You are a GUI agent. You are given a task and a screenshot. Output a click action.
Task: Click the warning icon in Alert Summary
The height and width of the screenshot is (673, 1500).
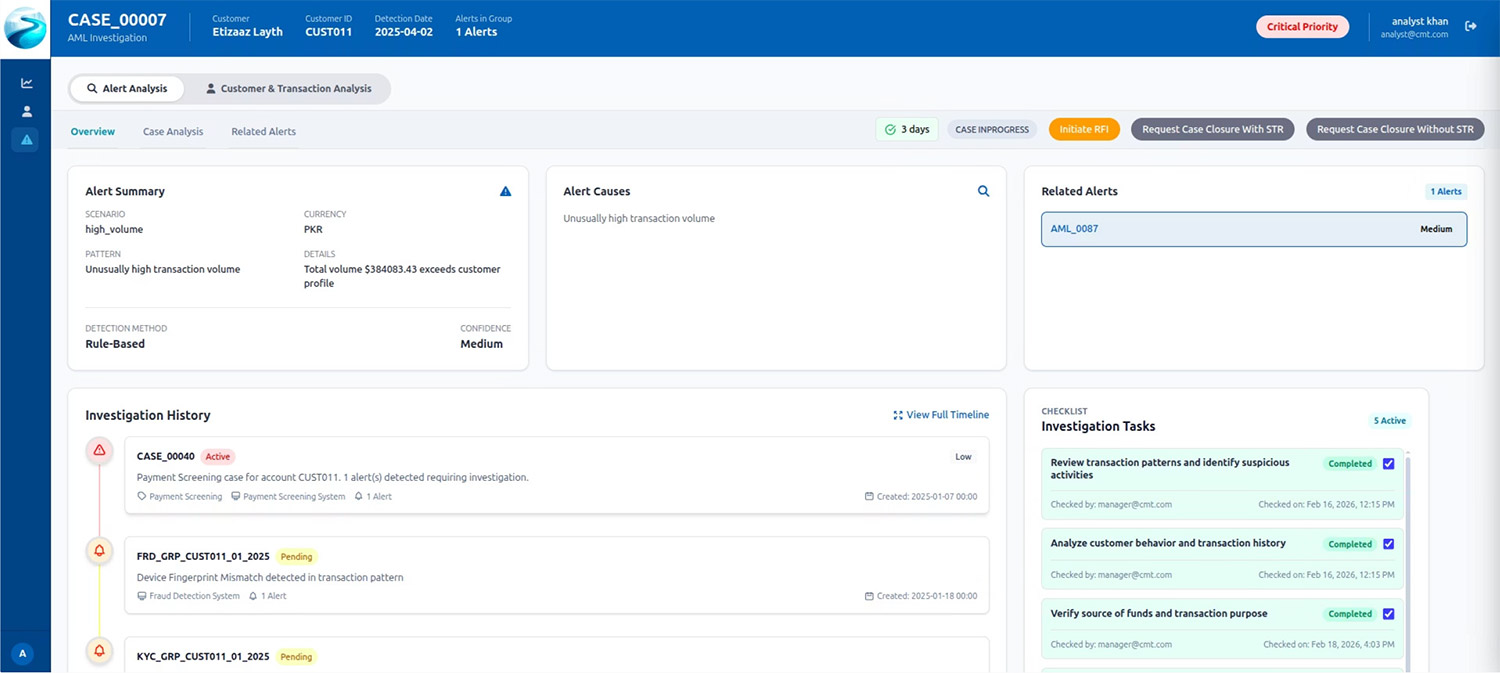click(x=505, y=191)
